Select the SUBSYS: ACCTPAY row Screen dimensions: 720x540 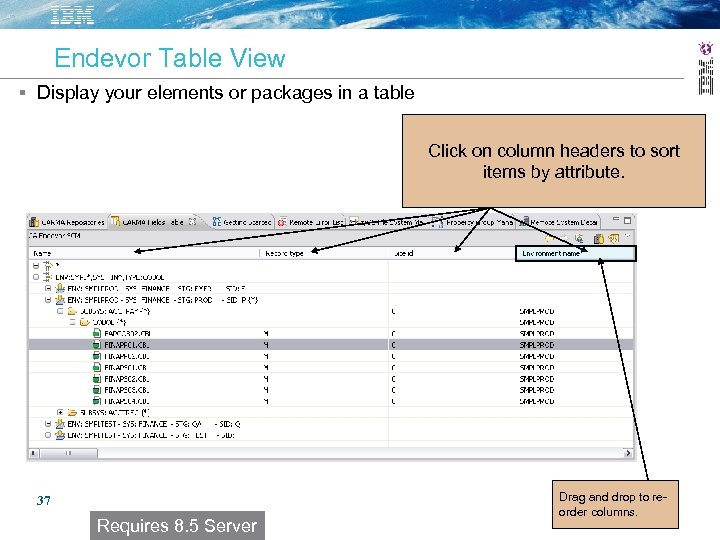(x=115, y=311)
